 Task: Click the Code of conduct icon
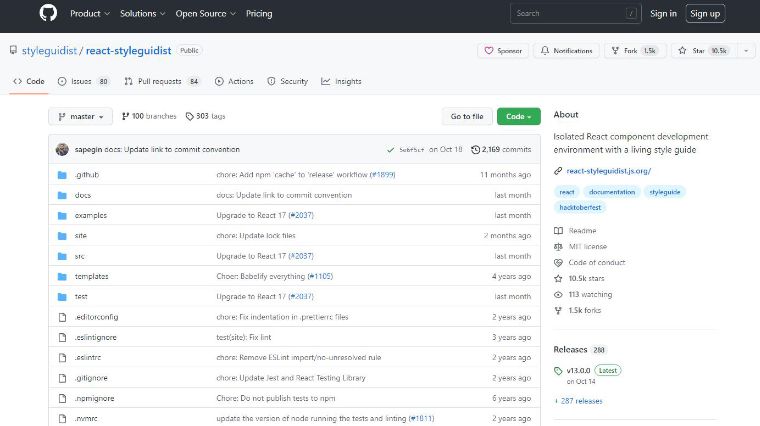point(558,263)
